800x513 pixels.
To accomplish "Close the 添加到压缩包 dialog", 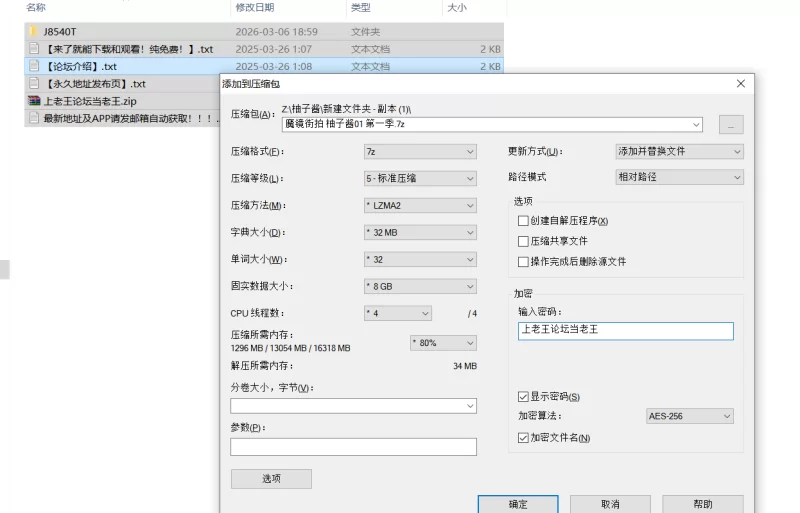I will pos(741,84).
